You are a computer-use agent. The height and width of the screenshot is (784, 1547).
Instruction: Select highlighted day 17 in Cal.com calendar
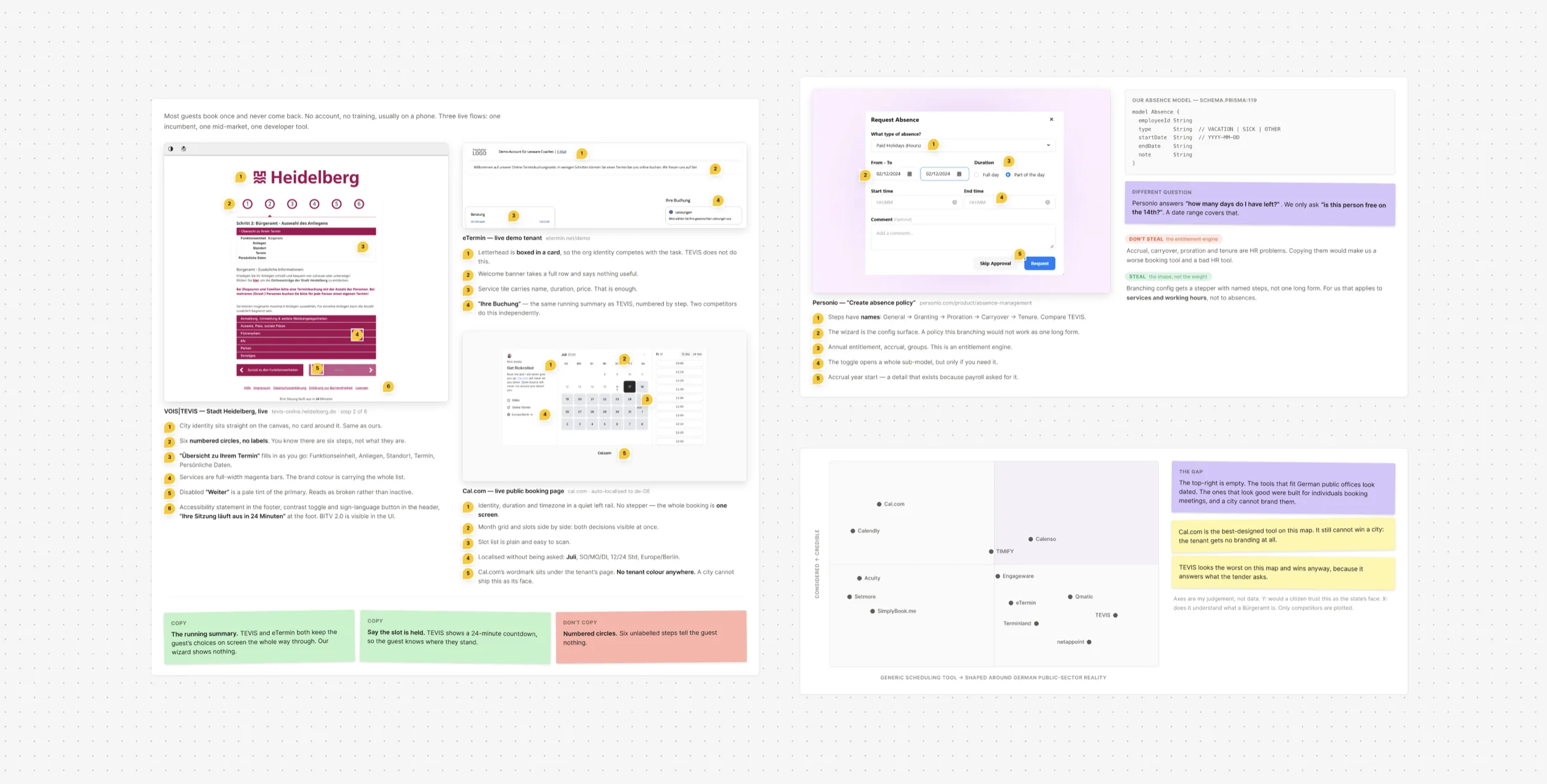pos(630,387)
